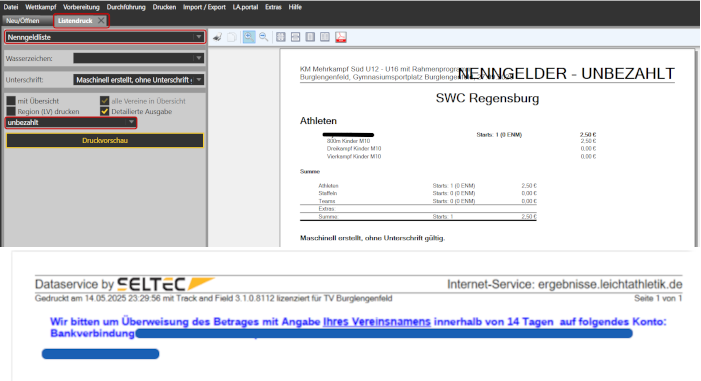701x381 pixels.
Task: Open the Nenngeldliste list type dropdown
Action: (x=105, y=37)
